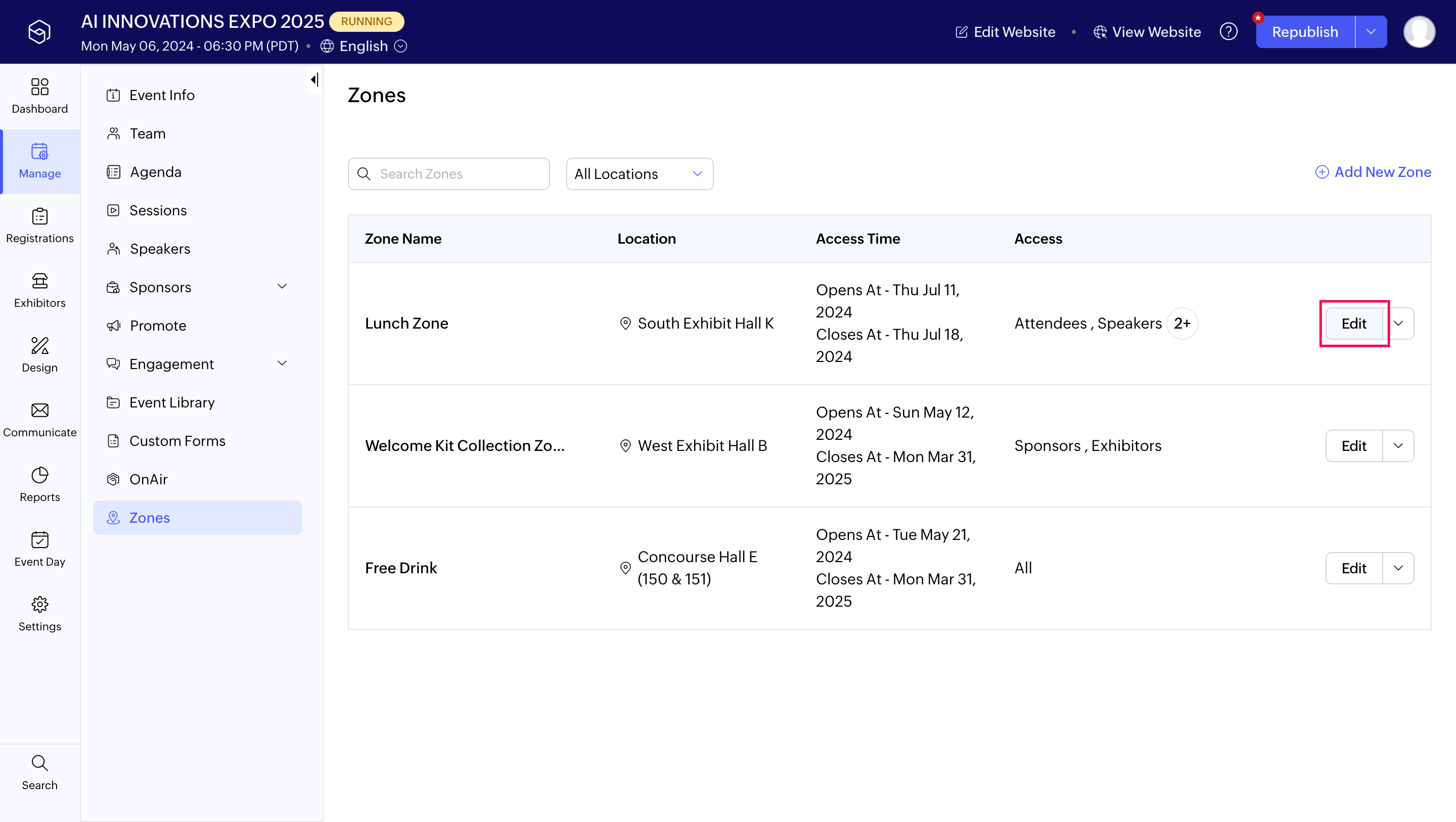Open the Event Day calendar icon
Image resolution: width=1456 pixels, height=822 pixels.
[39, 540]
